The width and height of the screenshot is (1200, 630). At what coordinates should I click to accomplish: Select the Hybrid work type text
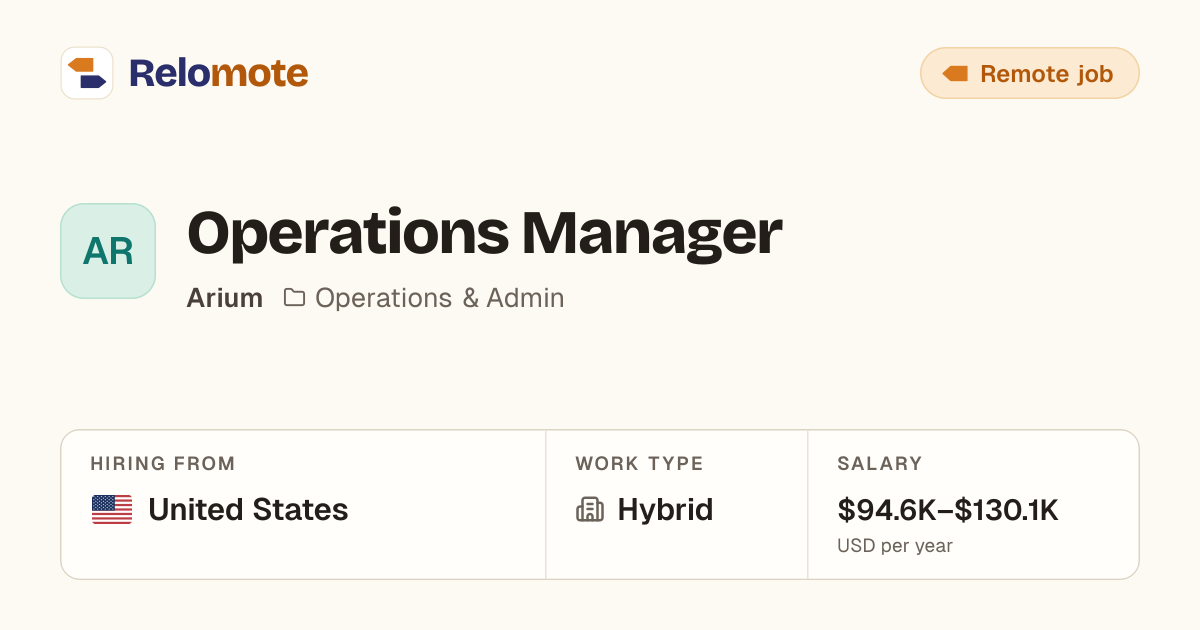click(x=665, y=510)
